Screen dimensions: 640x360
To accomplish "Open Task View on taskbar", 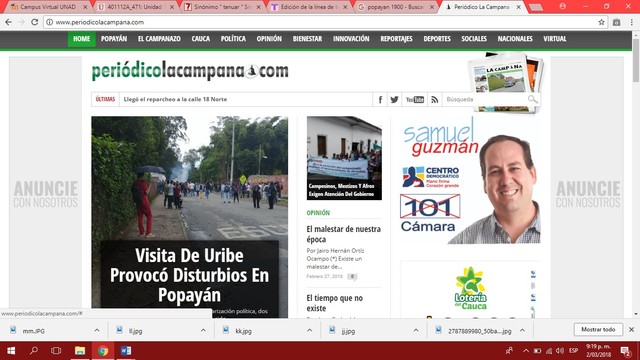I will (56, 351).
